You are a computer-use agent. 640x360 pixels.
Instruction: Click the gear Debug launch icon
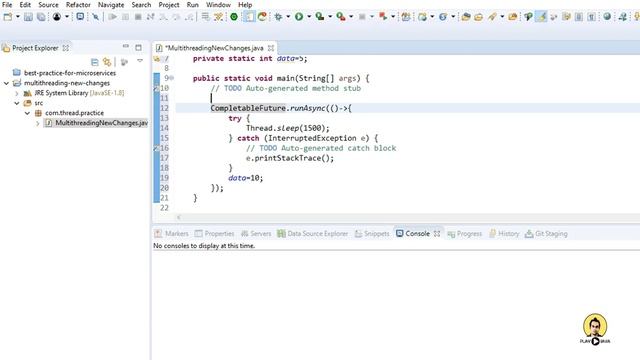coord(278,17)
